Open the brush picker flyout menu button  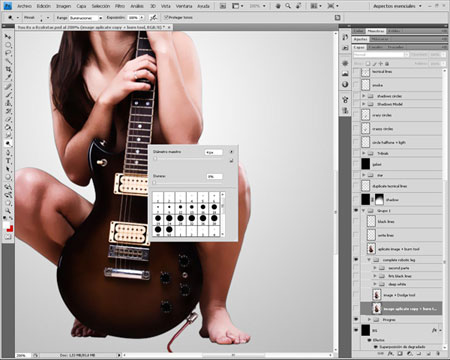231,152
